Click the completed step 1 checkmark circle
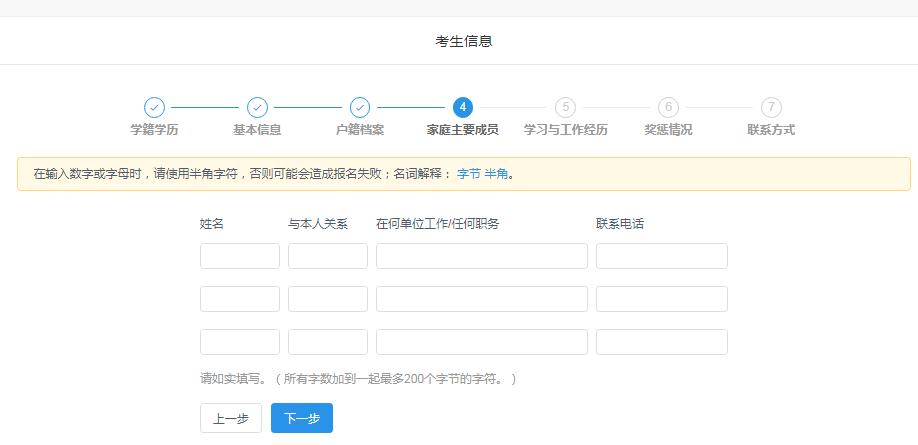The height and width of the screenshot is (445, 918). [154, 107]
